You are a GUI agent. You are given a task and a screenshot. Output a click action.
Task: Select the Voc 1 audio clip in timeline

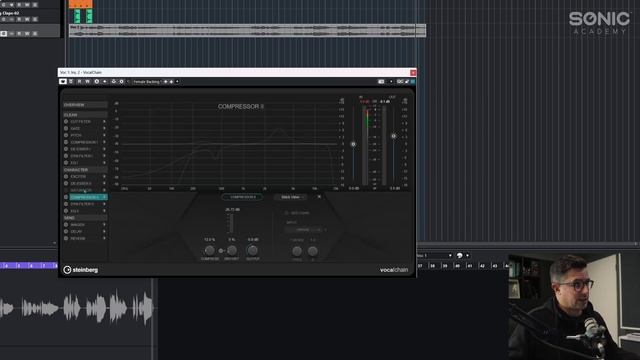pos(247,31)
